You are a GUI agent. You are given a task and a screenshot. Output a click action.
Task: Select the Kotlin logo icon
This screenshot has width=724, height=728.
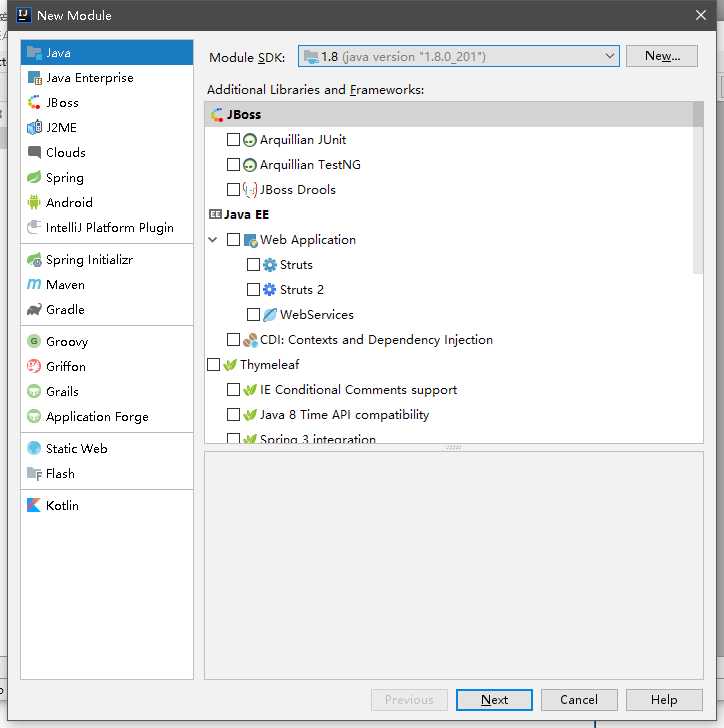pos(34,505)
